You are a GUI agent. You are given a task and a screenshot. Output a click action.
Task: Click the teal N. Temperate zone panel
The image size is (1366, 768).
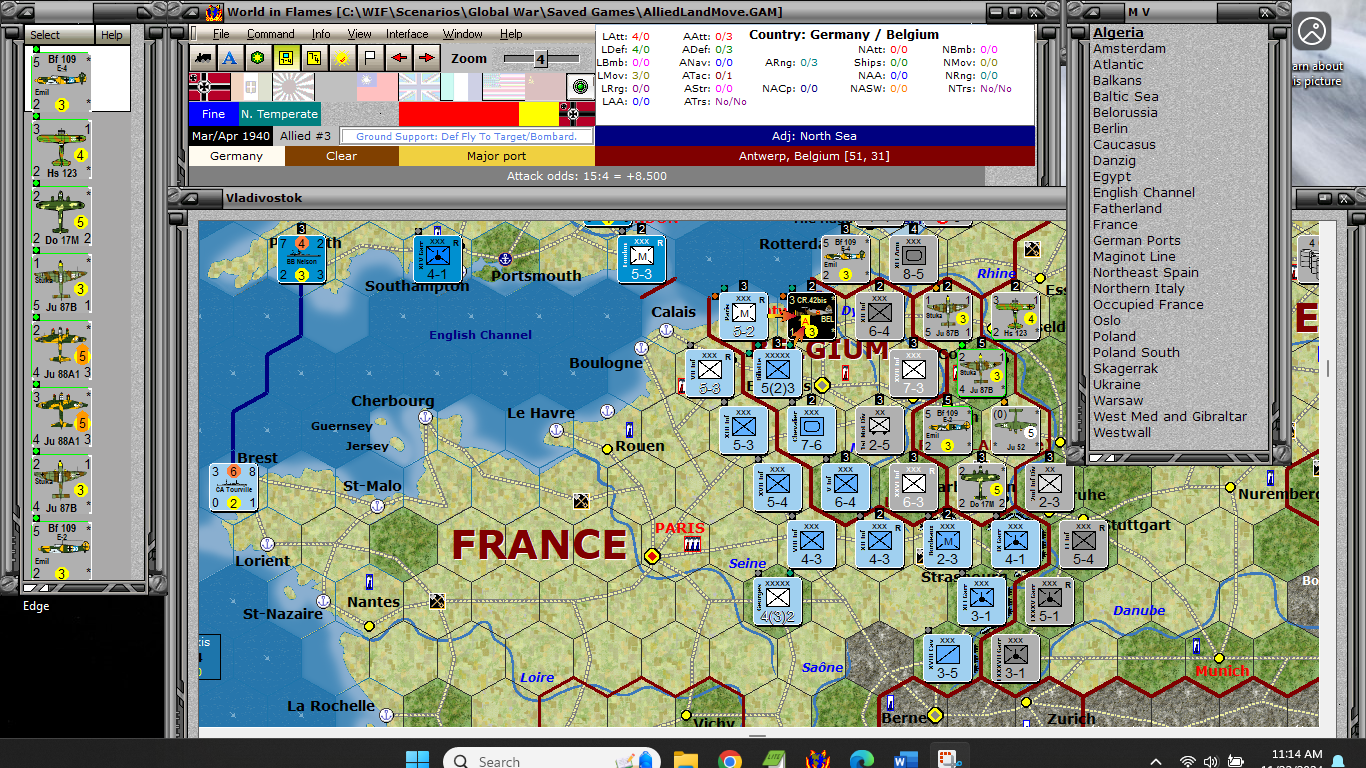pos(280,114)
